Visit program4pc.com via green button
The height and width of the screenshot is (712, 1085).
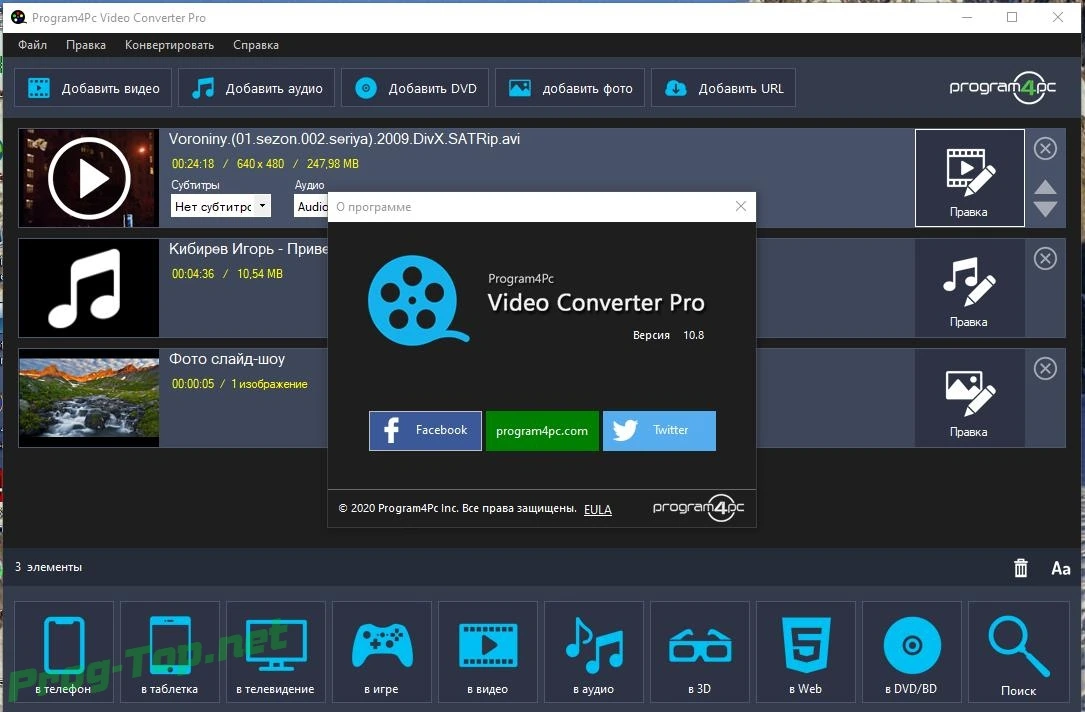tap(542, 430)
